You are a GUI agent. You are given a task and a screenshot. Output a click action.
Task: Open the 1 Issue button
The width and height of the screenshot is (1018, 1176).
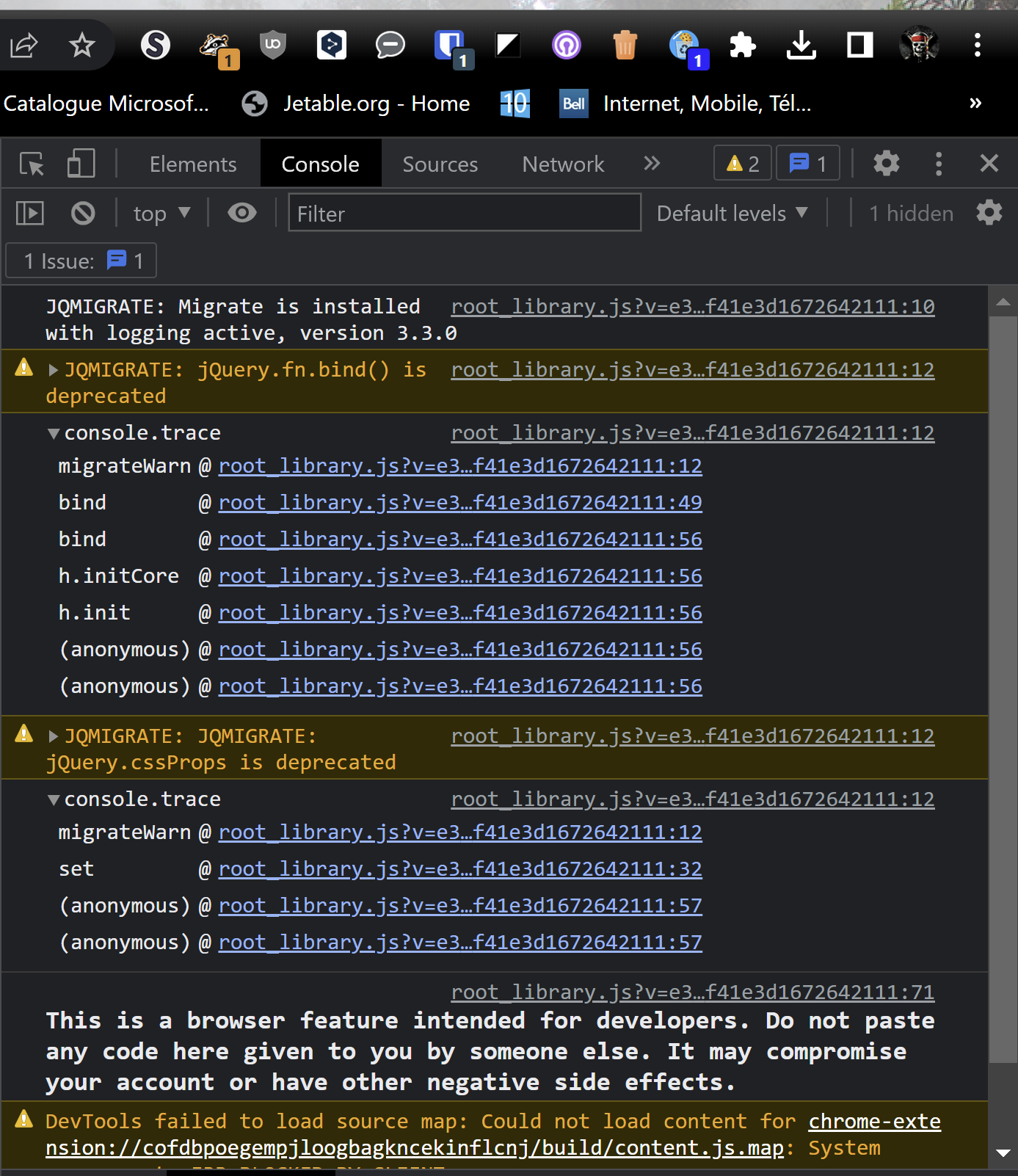[x=81, y=261]
